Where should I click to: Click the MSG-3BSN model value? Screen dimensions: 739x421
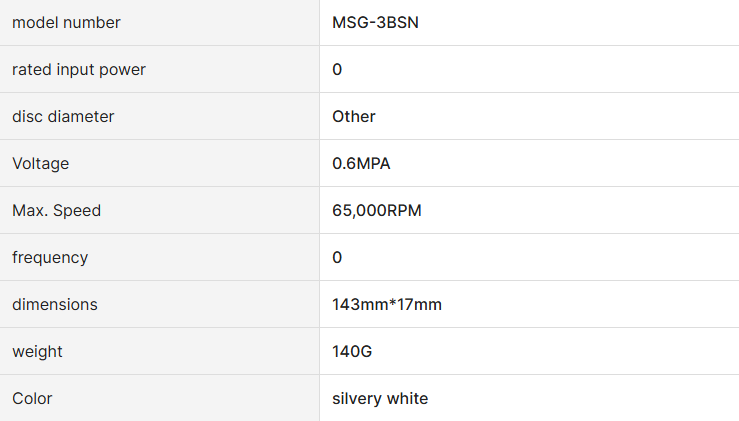tap(375, 22)
